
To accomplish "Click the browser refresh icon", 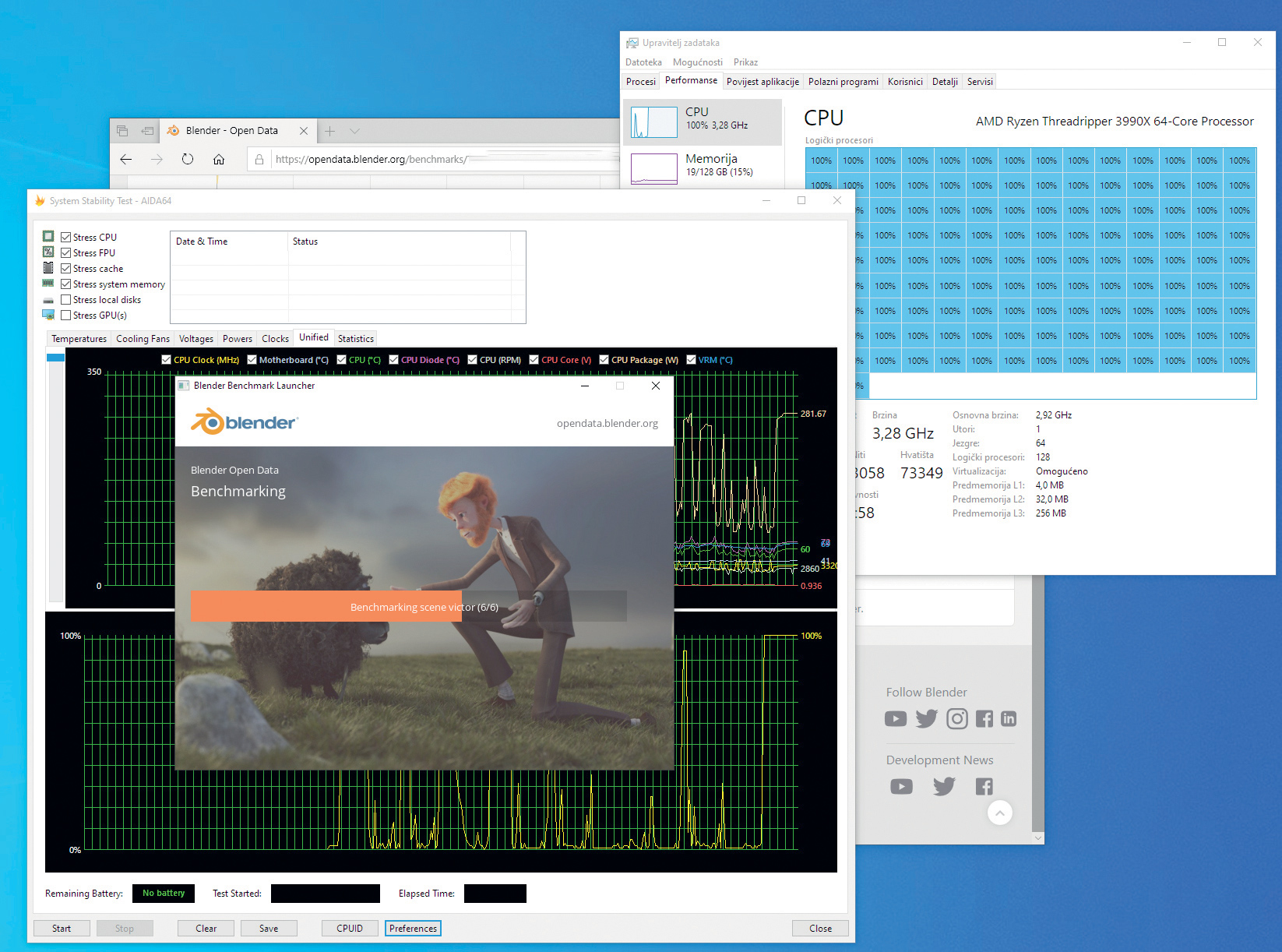I will 188,159.
